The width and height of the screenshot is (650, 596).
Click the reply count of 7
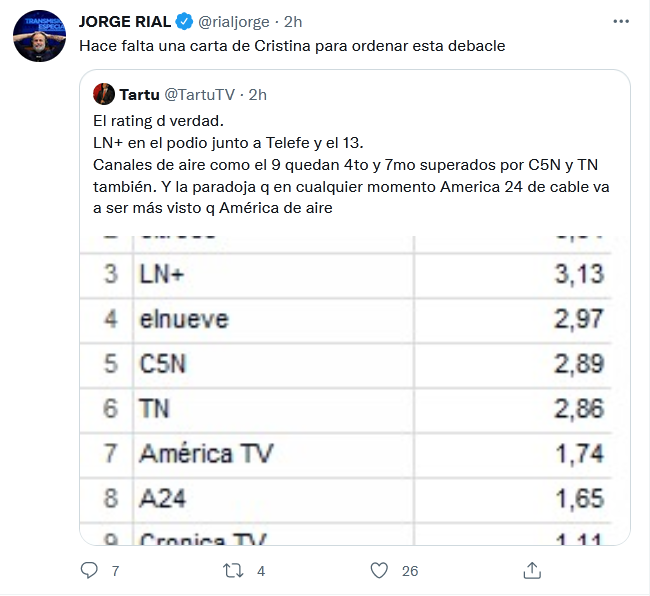click(115, 571)
